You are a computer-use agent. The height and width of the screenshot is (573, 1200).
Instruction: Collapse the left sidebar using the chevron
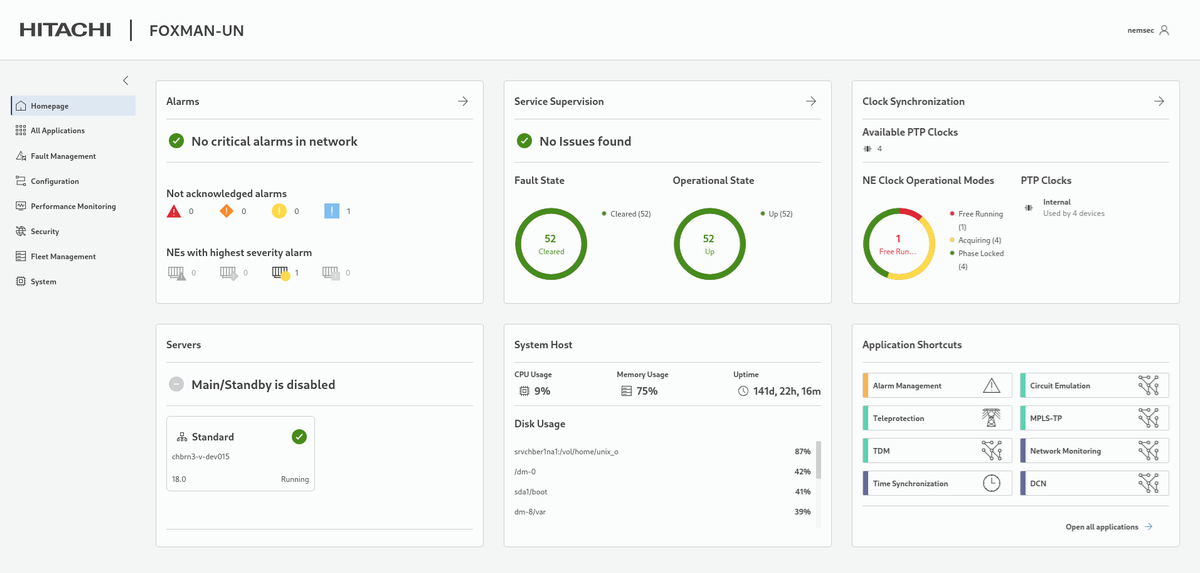pyautogui.click(x=125, y=80)
